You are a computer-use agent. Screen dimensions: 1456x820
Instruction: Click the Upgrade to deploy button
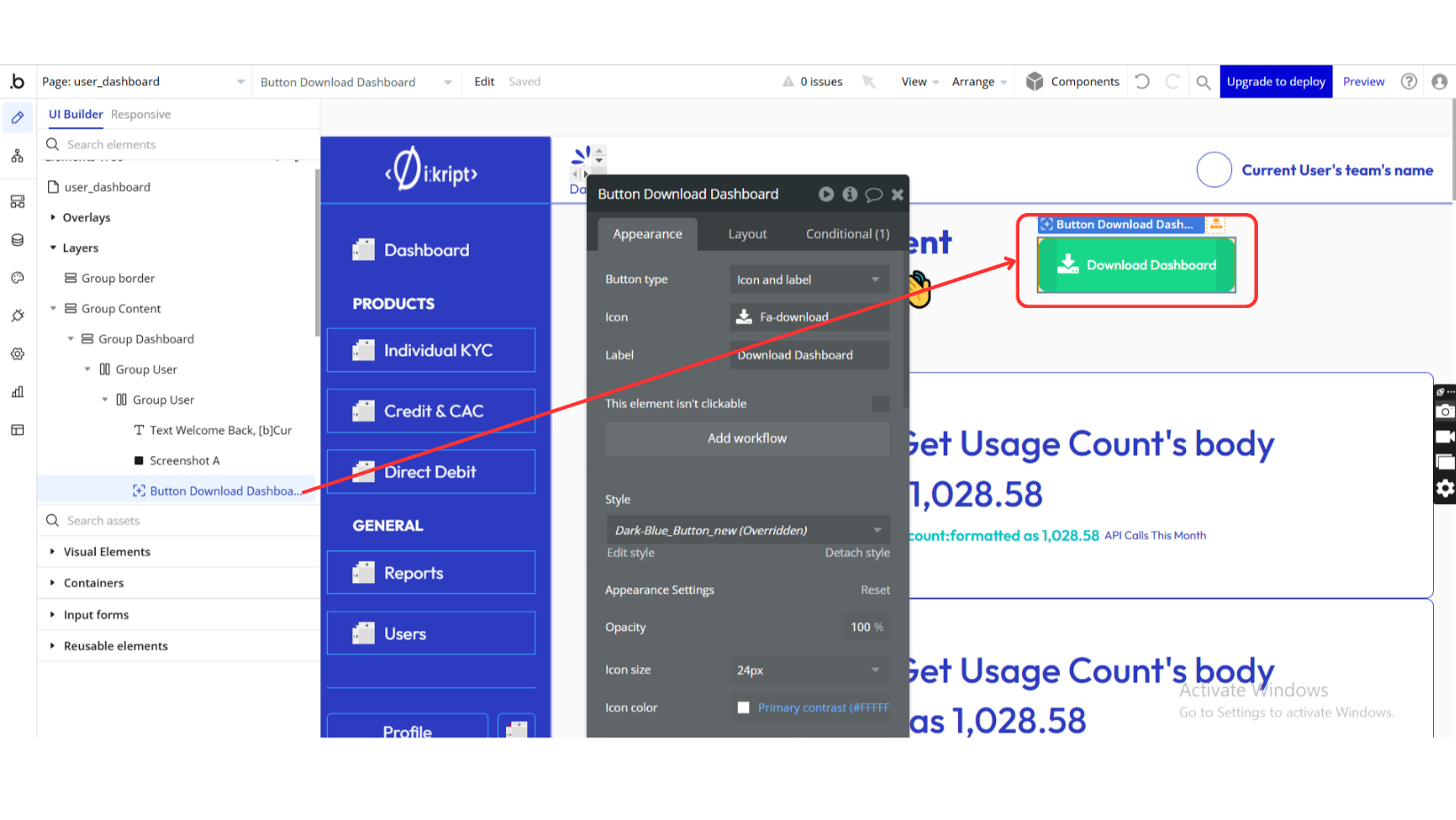[x=1275, y=82]
